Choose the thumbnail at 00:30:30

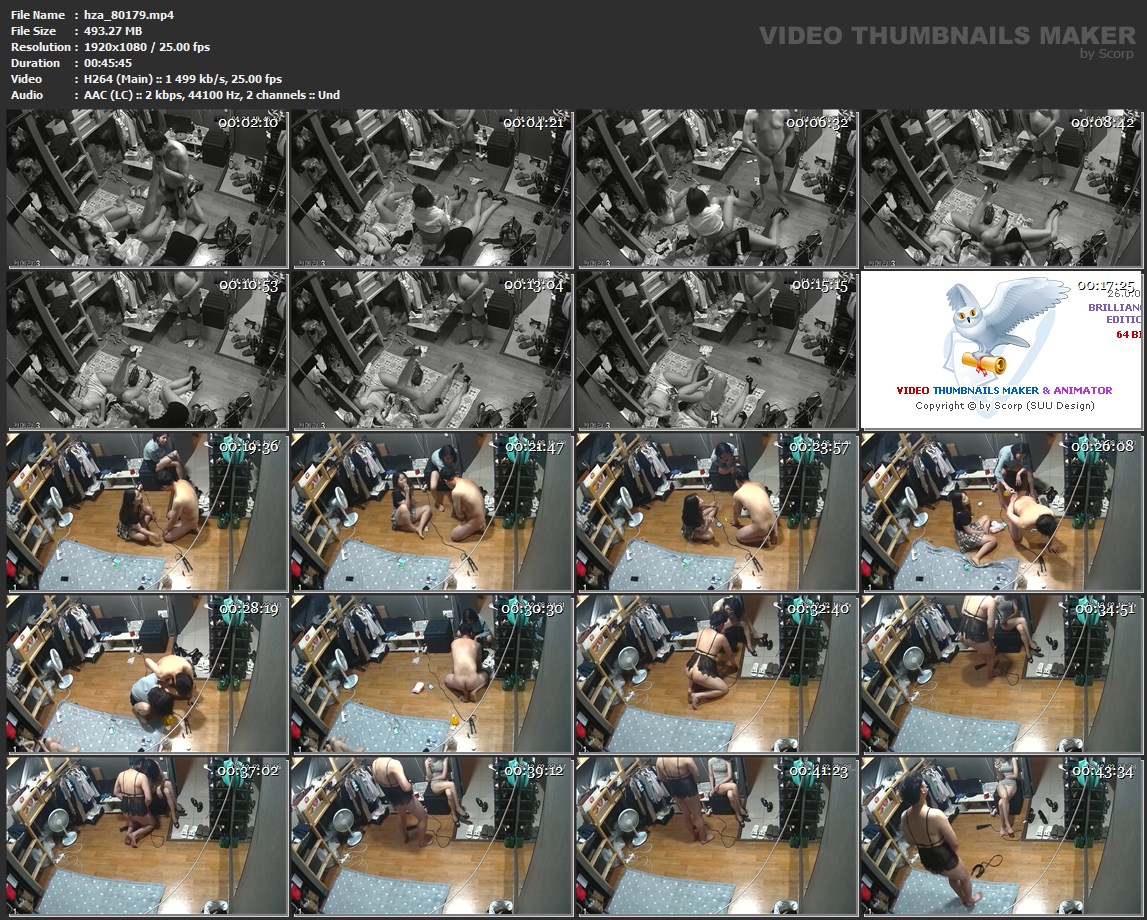coord(431,674)
